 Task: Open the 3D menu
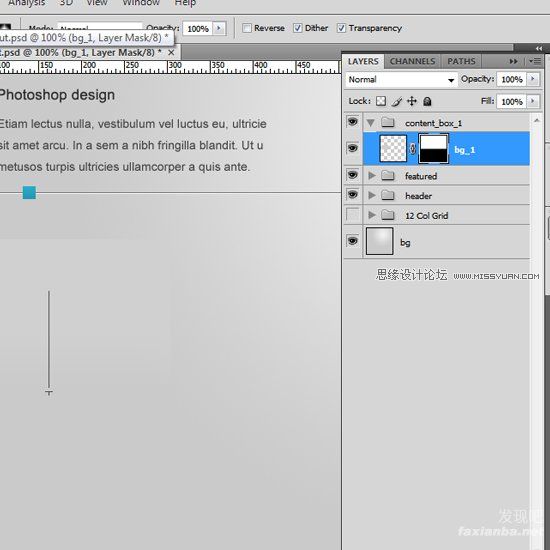click(x=66, y=3)
